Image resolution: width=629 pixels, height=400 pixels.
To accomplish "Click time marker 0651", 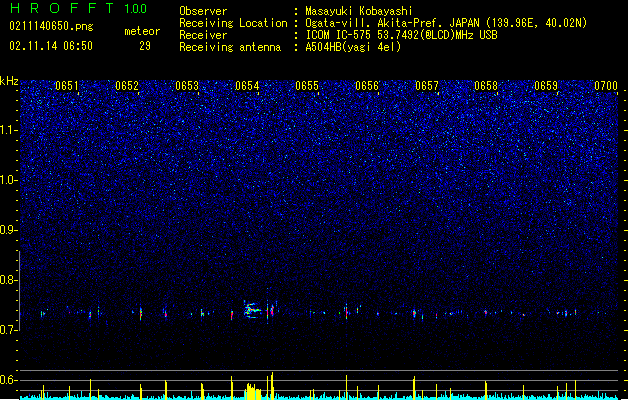I will click(x=67, y=86).
